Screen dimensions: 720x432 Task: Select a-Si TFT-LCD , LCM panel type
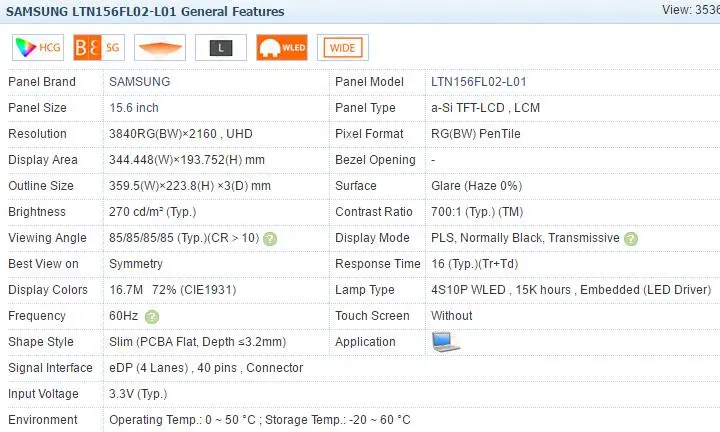click(485, 108)
